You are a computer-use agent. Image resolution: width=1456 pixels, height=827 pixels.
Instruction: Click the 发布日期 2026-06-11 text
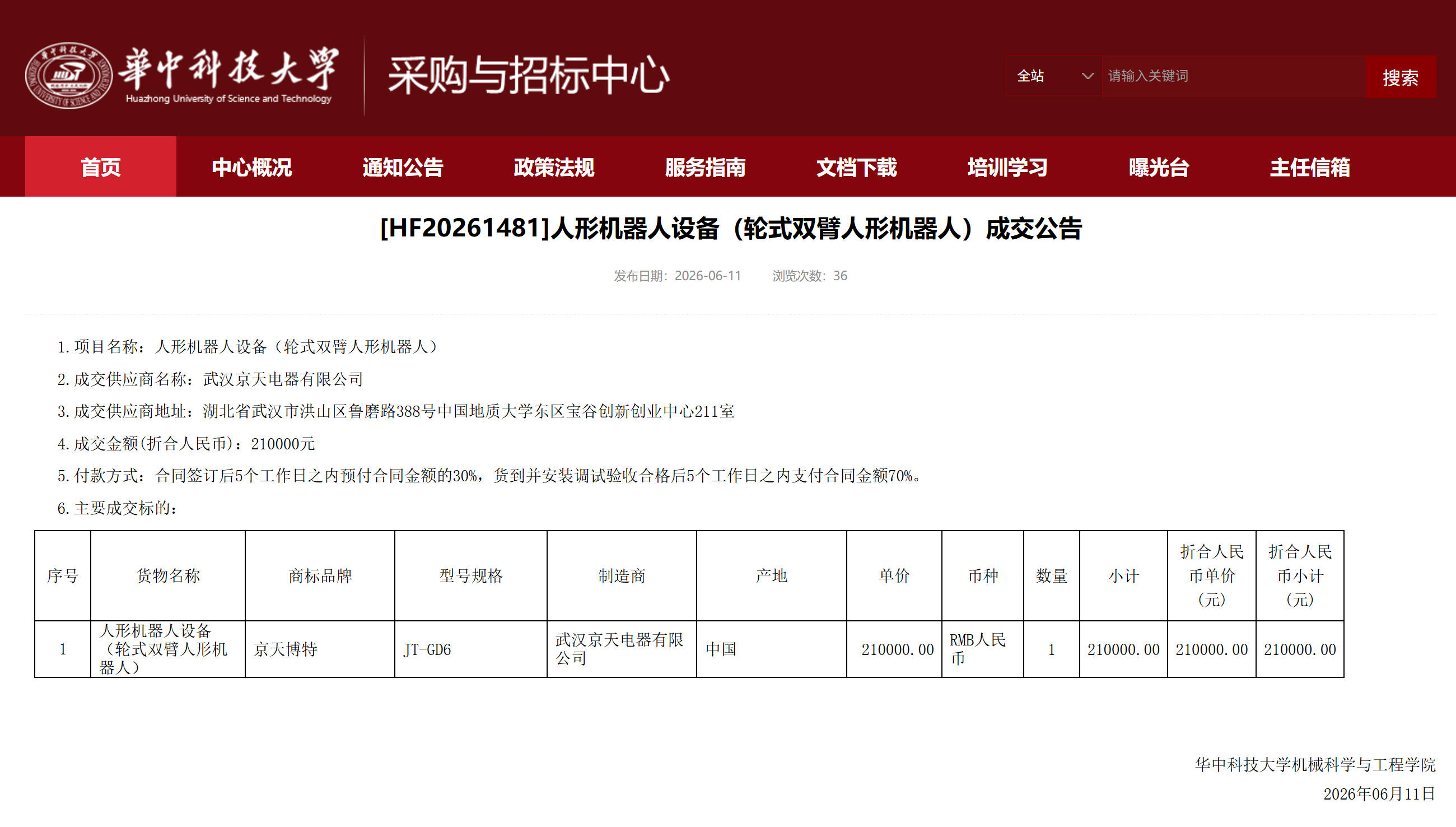[677, 276]
